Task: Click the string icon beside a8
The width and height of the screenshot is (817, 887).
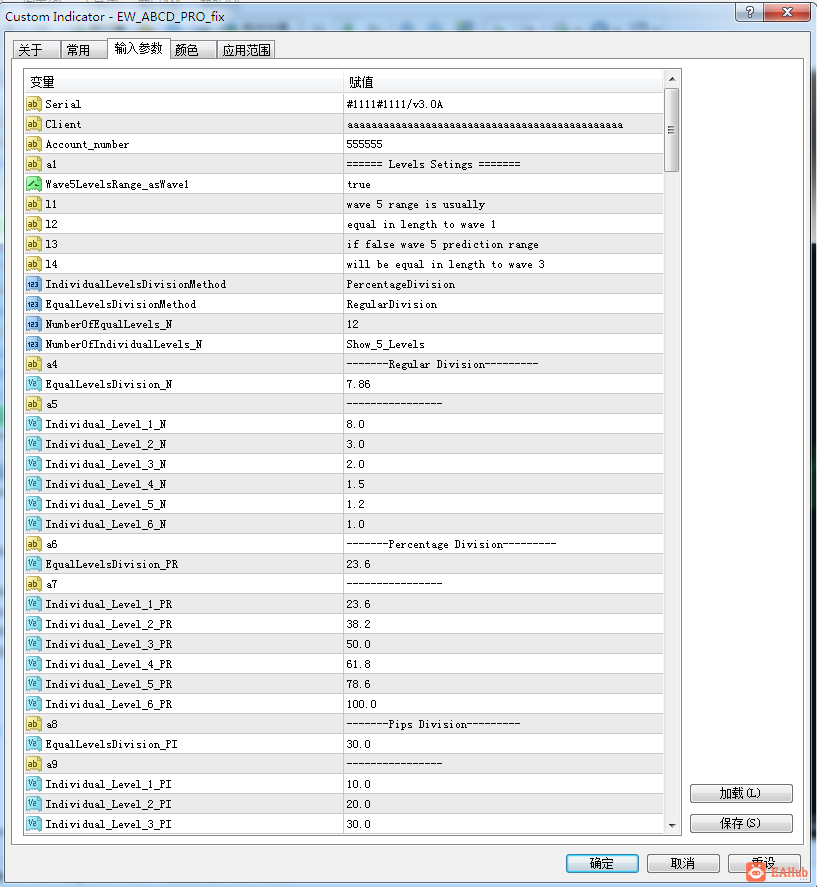Action: click(x=33, y=724)
